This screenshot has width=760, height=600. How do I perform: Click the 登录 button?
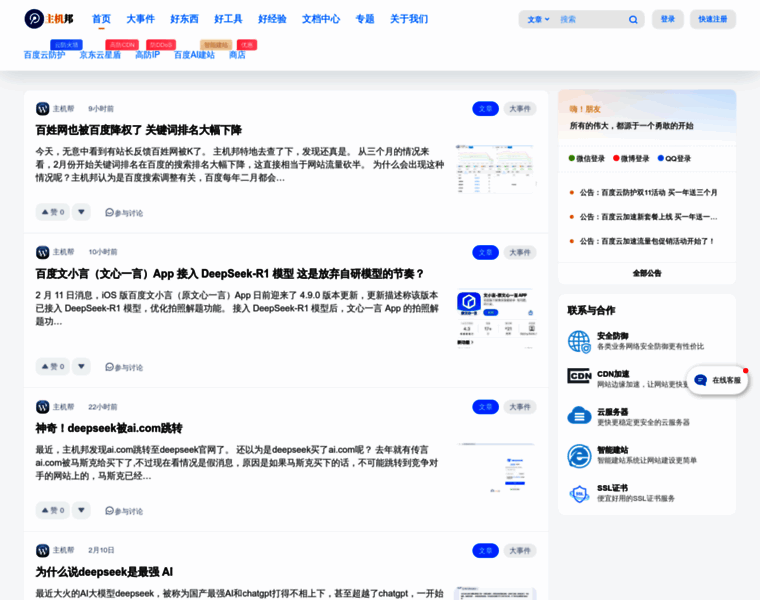point(667,19)
